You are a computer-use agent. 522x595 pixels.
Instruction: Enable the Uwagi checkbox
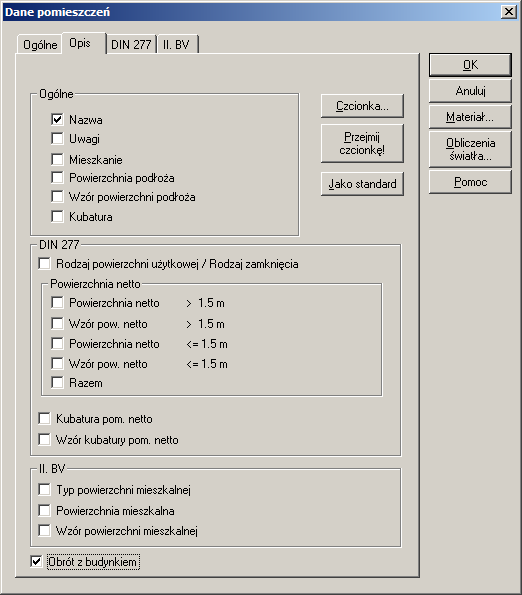[x=57, y=139]
